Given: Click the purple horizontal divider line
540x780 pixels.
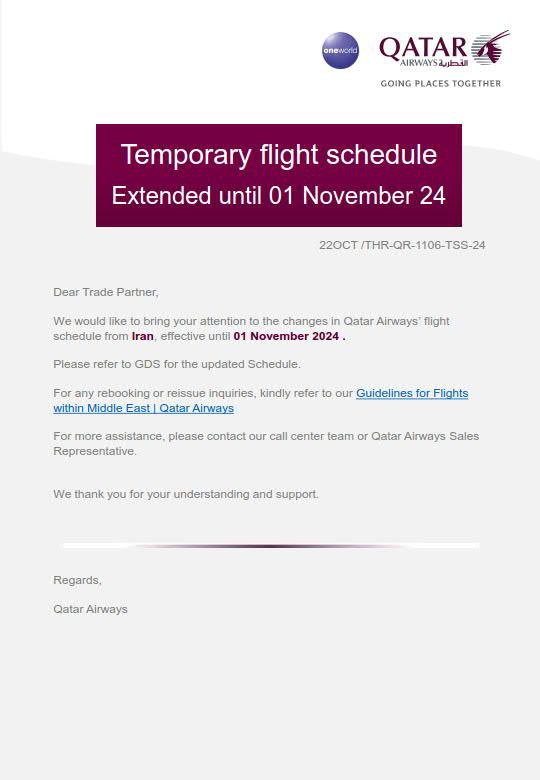Looking at the screenshot, I should pyautogui.click(x=271, y=546).
